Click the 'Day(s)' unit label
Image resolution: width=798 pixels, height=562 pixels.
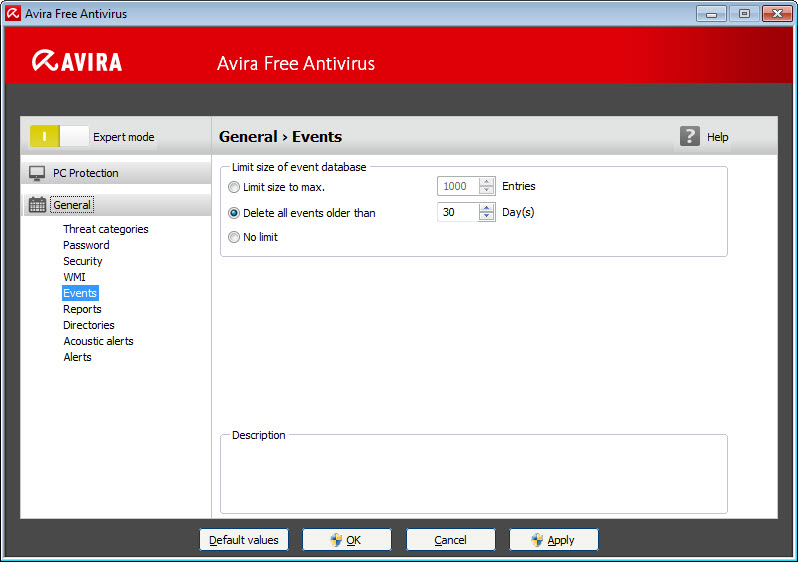point(518,212)
